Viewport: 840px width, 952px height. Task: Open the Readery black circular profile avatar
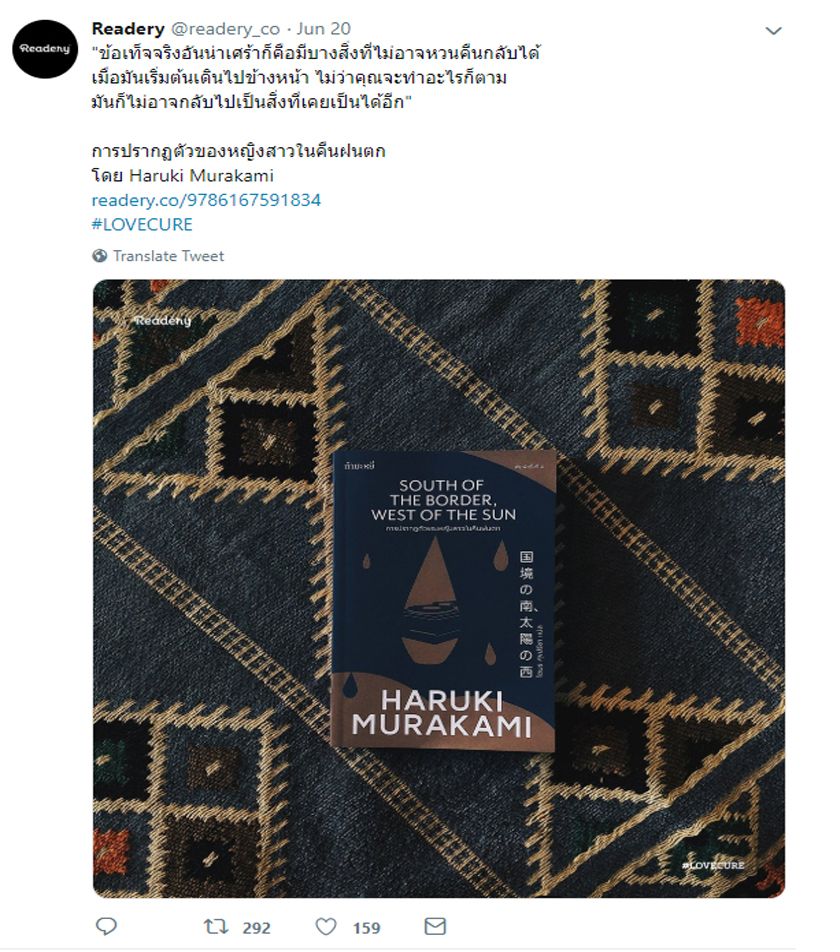(x=45, y=49)
